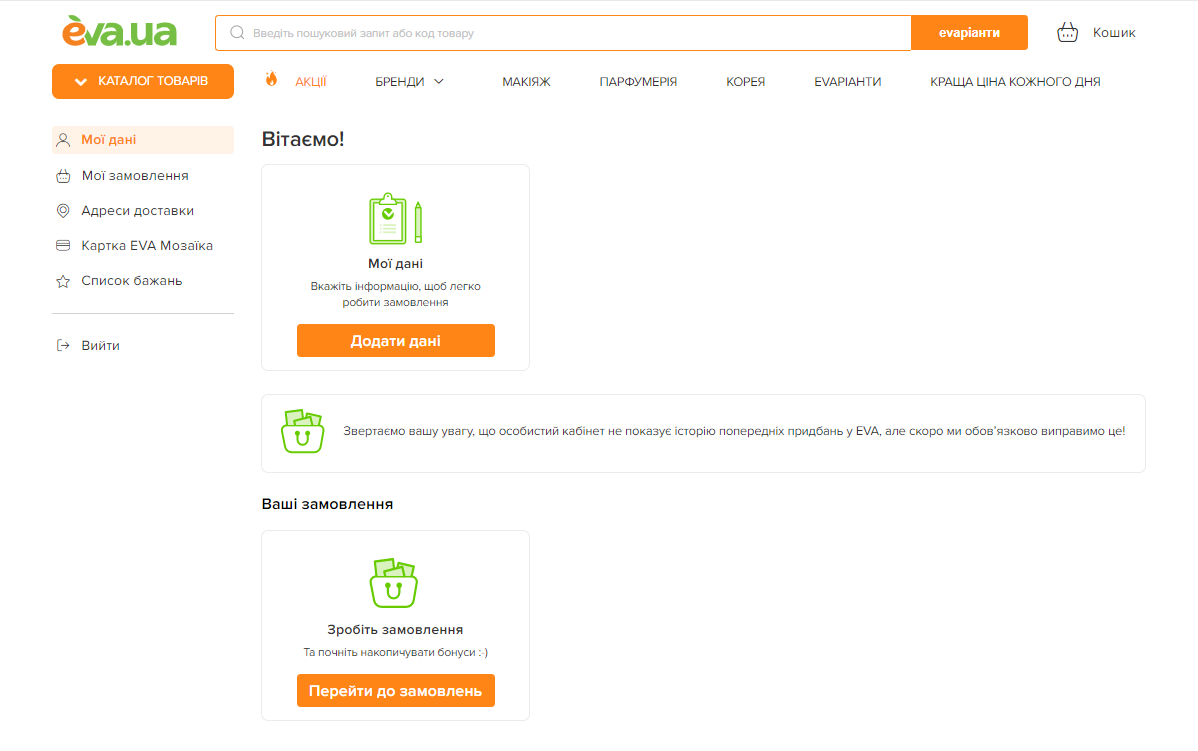Open Адреси доставки in the sidebar

(x=138, y=211)
